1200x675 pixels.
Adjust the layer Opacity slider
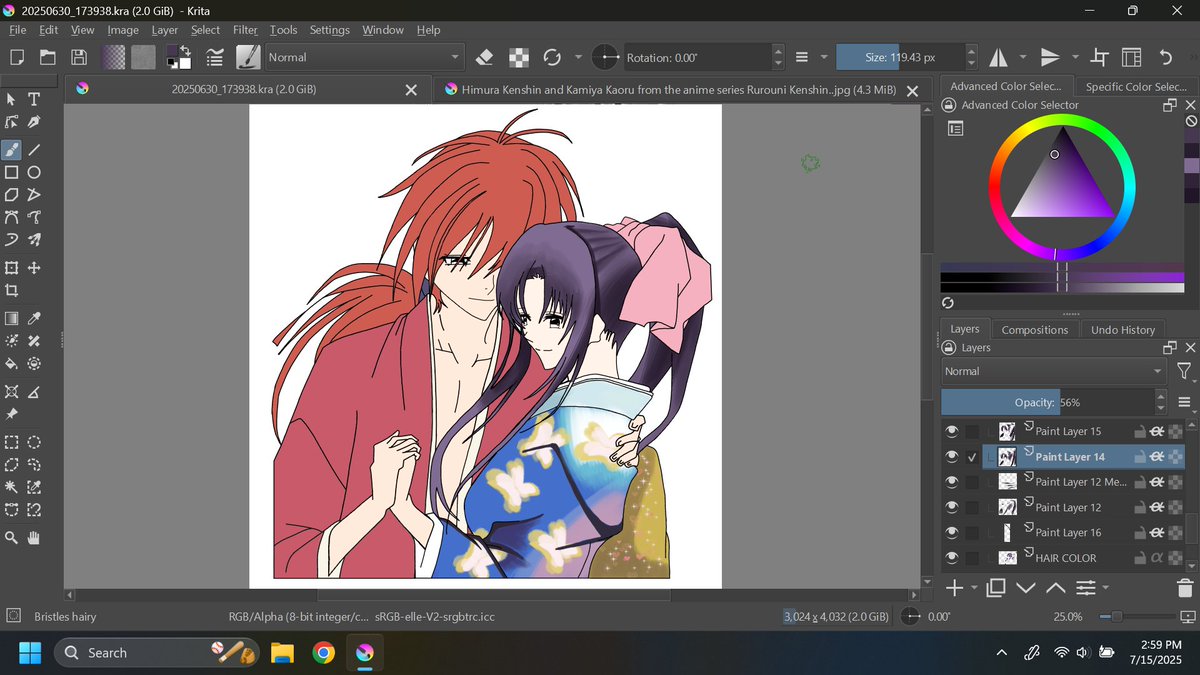pos(1047,402)
